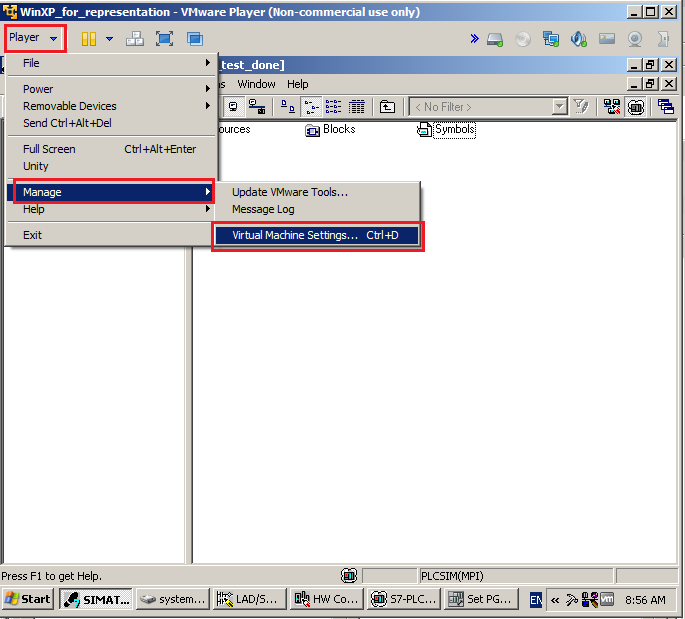Click Configure Network icon right of filter

coord(612,107)
